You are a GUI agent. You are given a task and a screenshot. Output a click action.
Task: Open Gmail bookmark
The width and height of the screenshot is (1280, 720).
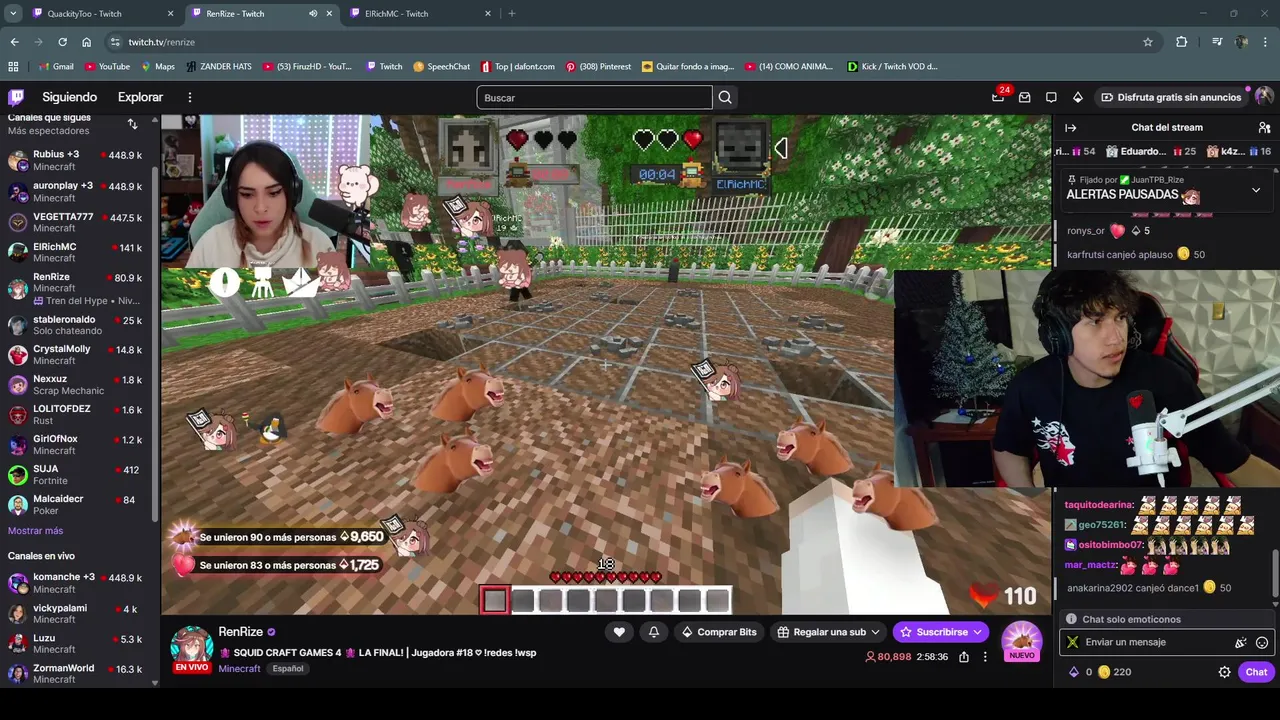click(x=55, y=66)
